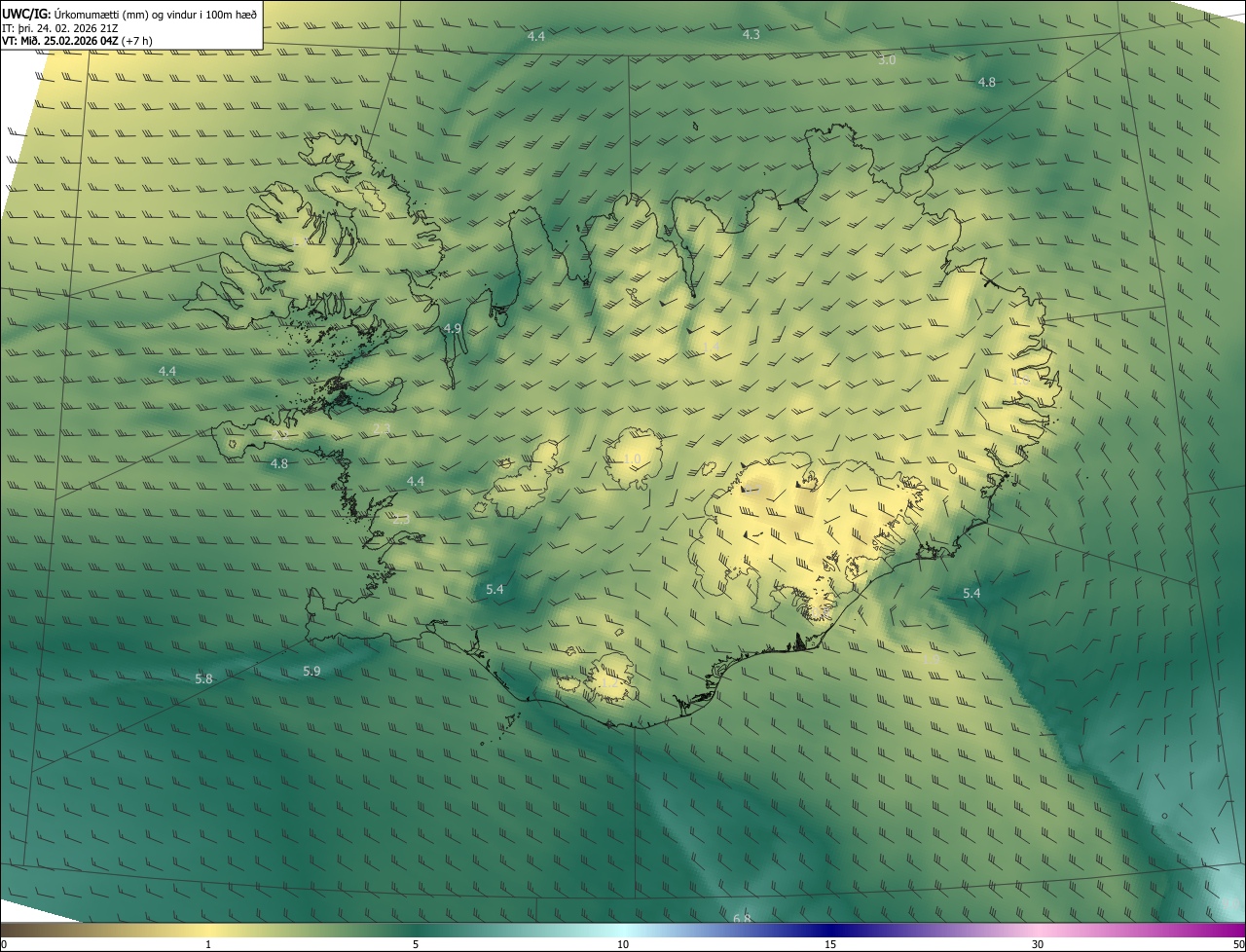1246x952 pixels.
Task: Click the 5.8 value label on the map
Action: [203, 678]
